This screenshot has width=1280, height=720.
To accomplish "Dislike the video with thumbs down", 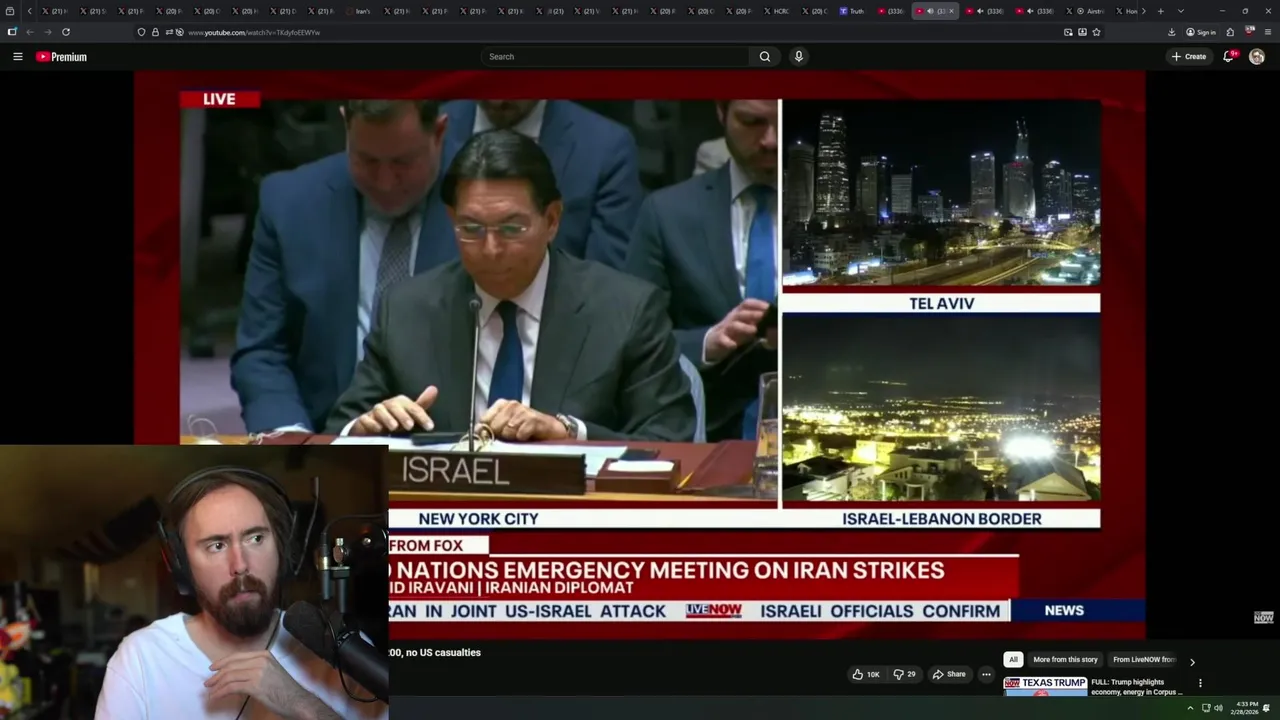I will click(x=904, y=674).
